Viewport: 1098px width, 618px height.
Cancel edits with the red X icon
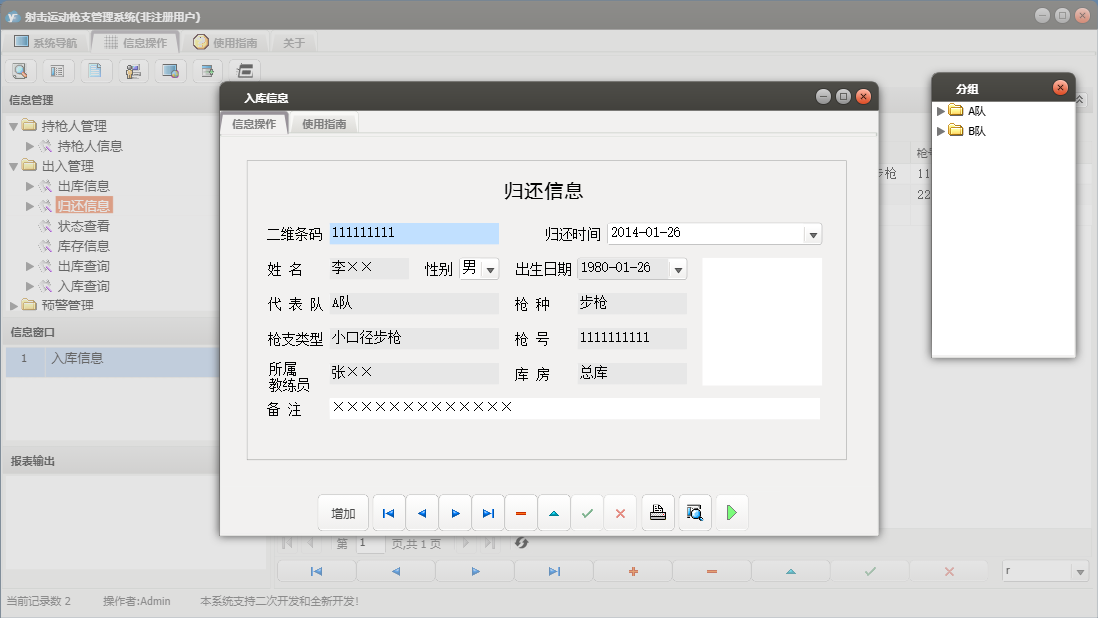(620, 512)
